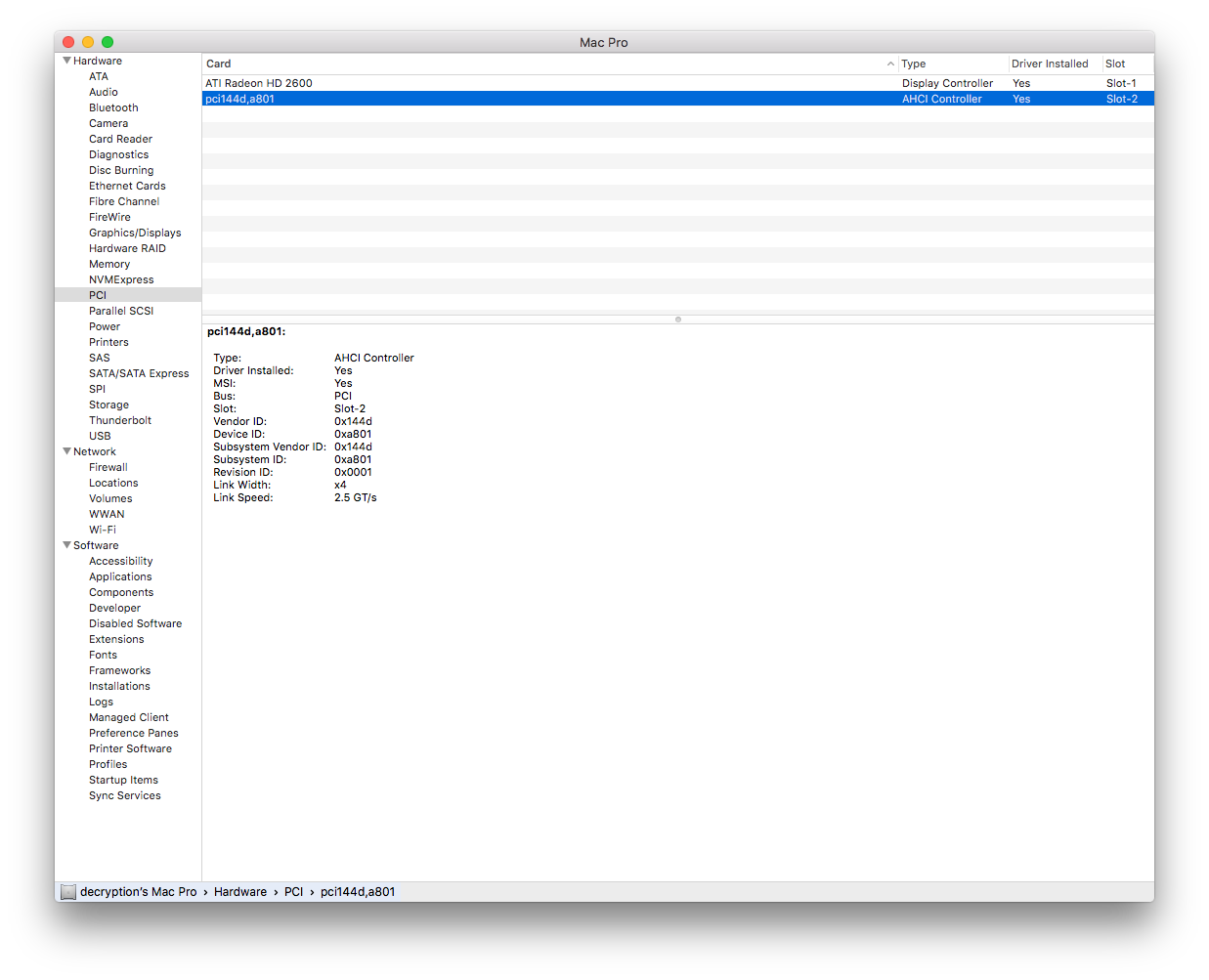Open Fonts under Software
Screen dimensions: 1209x980
[103, 655]
